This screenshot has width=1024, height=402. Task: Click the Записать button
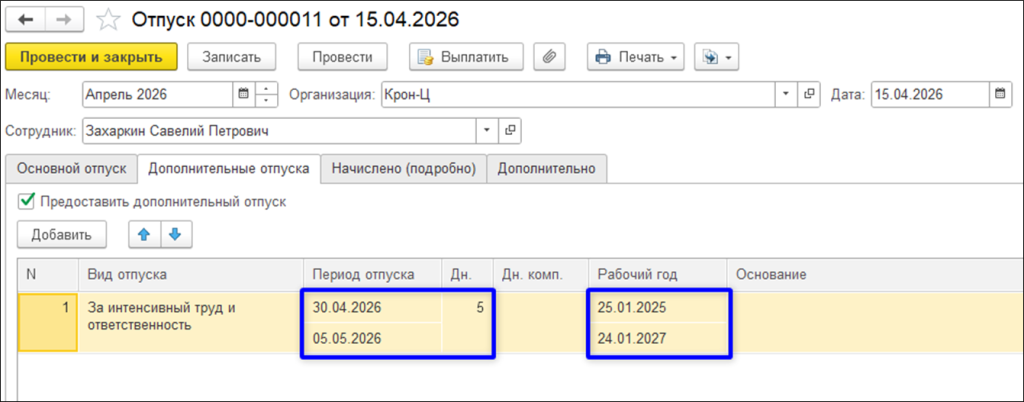point(232,57)
